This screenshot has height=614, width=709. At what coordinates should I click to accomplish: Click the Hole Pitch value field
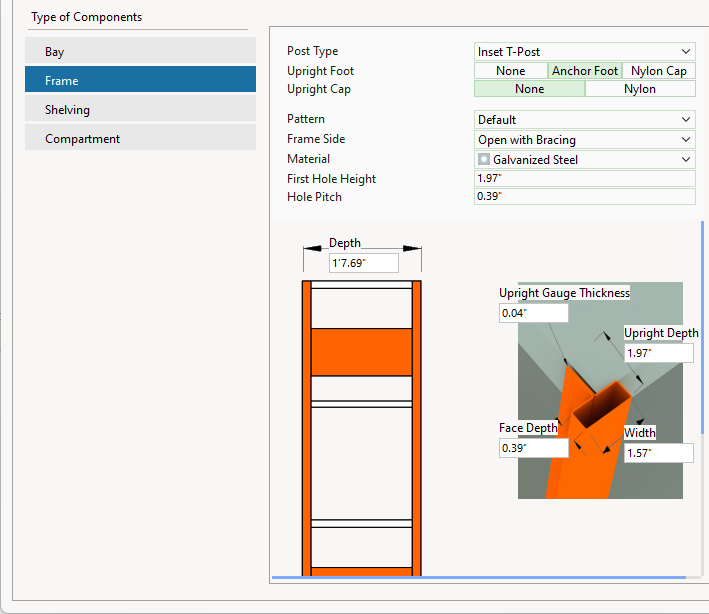[584, 197]
